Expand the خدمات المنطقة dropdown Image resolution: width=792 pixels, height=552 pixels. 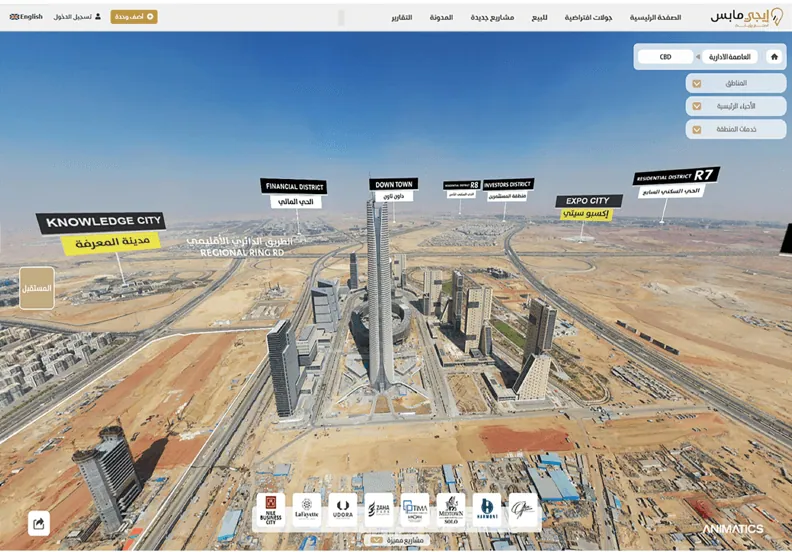(x=735, y=129)
